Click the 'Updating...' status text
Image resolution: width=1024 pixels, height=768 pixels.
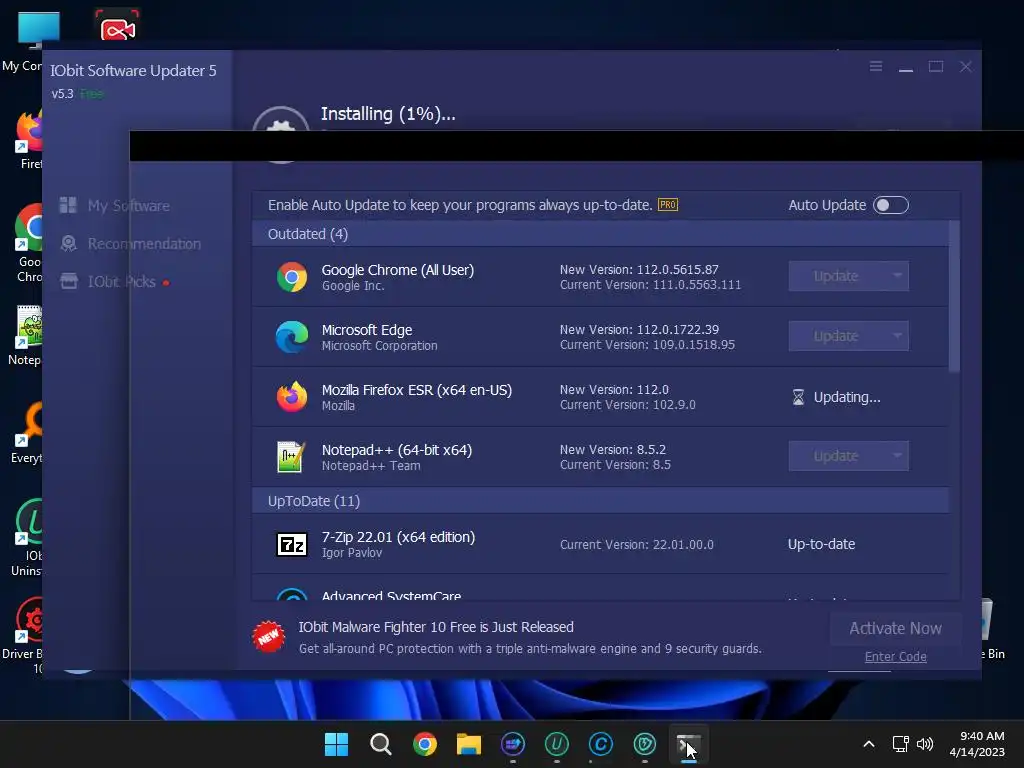click(x=847, y=397)
